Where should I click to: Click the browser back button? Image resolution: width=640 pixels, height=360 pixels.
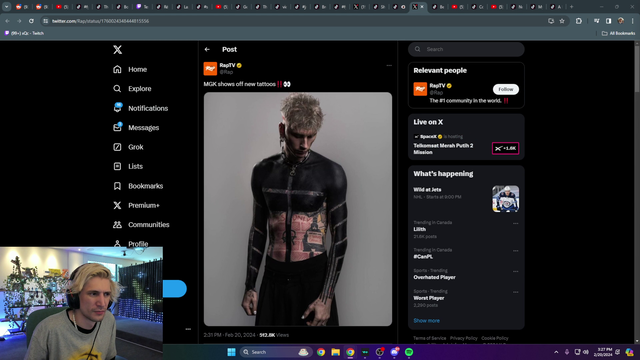click(7, 21)
